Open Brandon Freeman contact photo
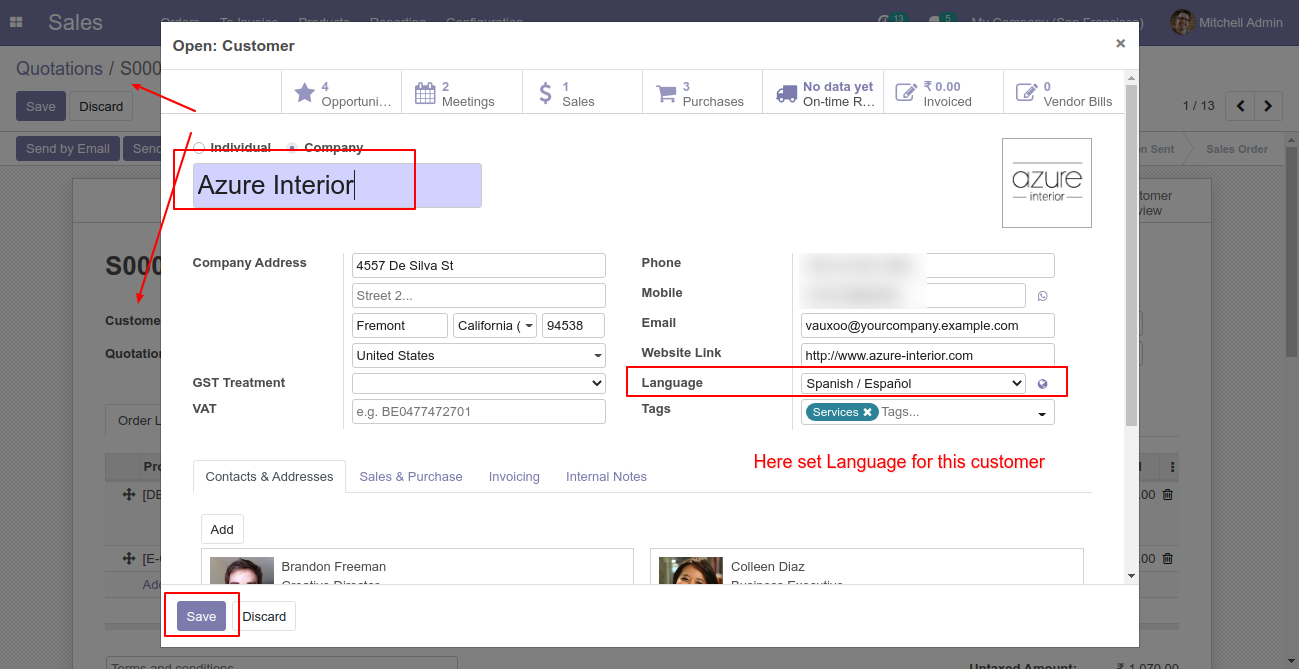 click(242, 571)
